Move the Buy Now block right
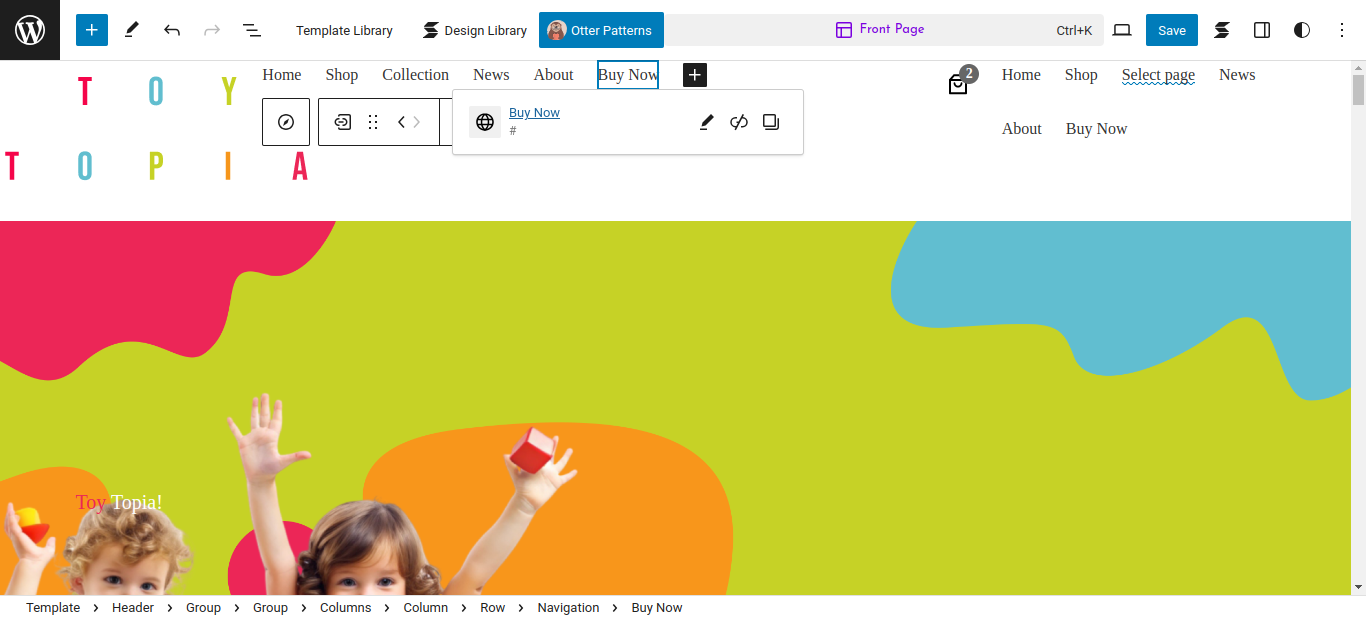 click(417, 122)
